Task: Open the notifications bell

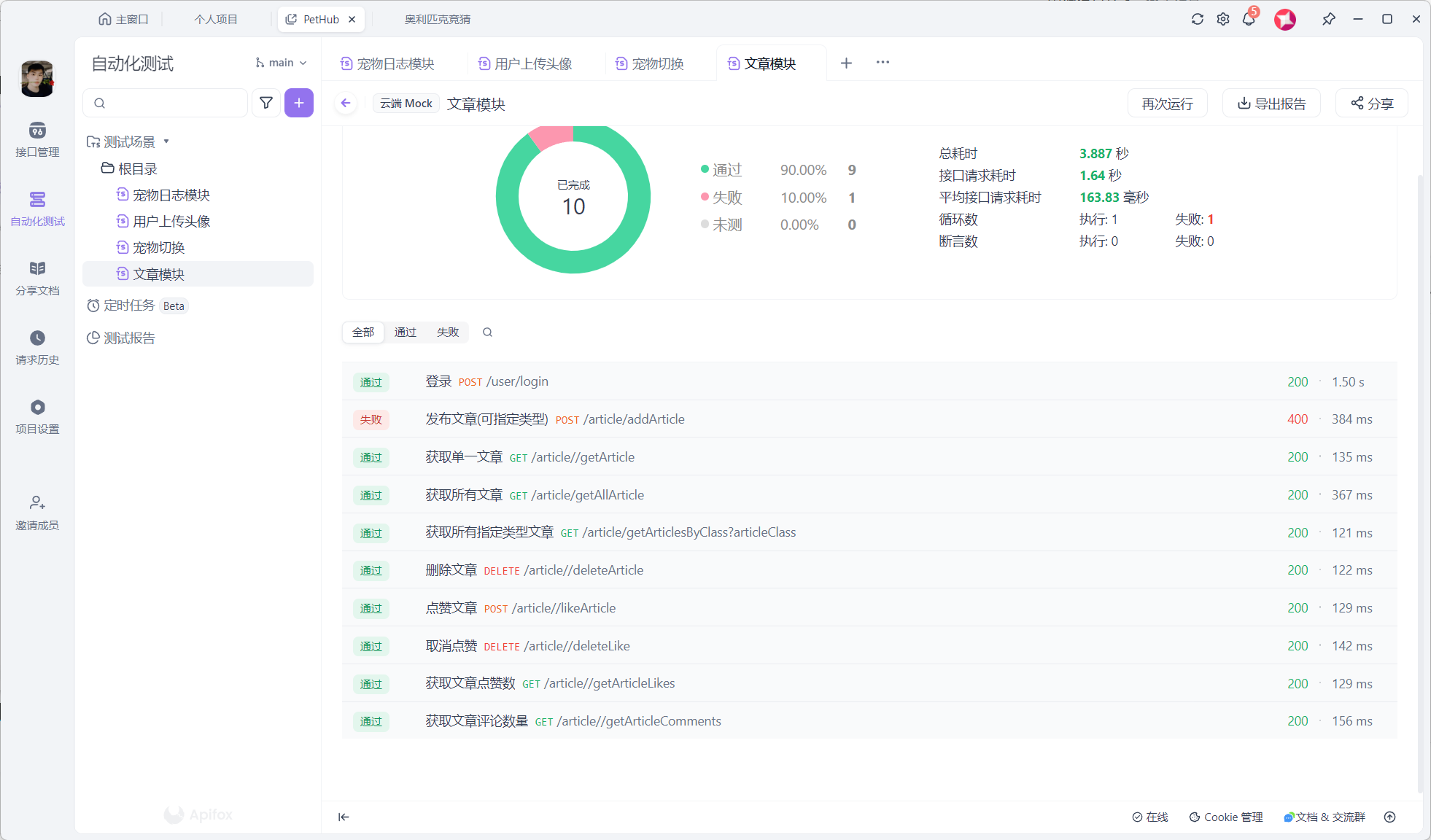Action: 1249,19
